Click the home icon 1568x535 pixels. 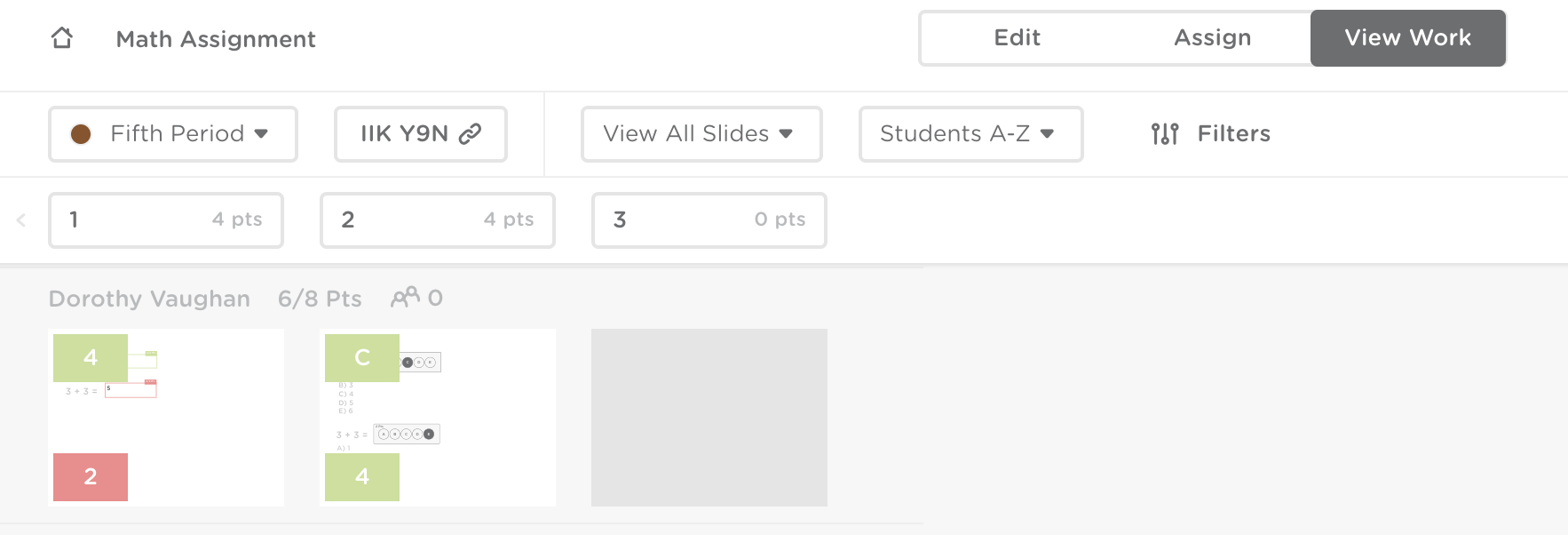(62, 37)
